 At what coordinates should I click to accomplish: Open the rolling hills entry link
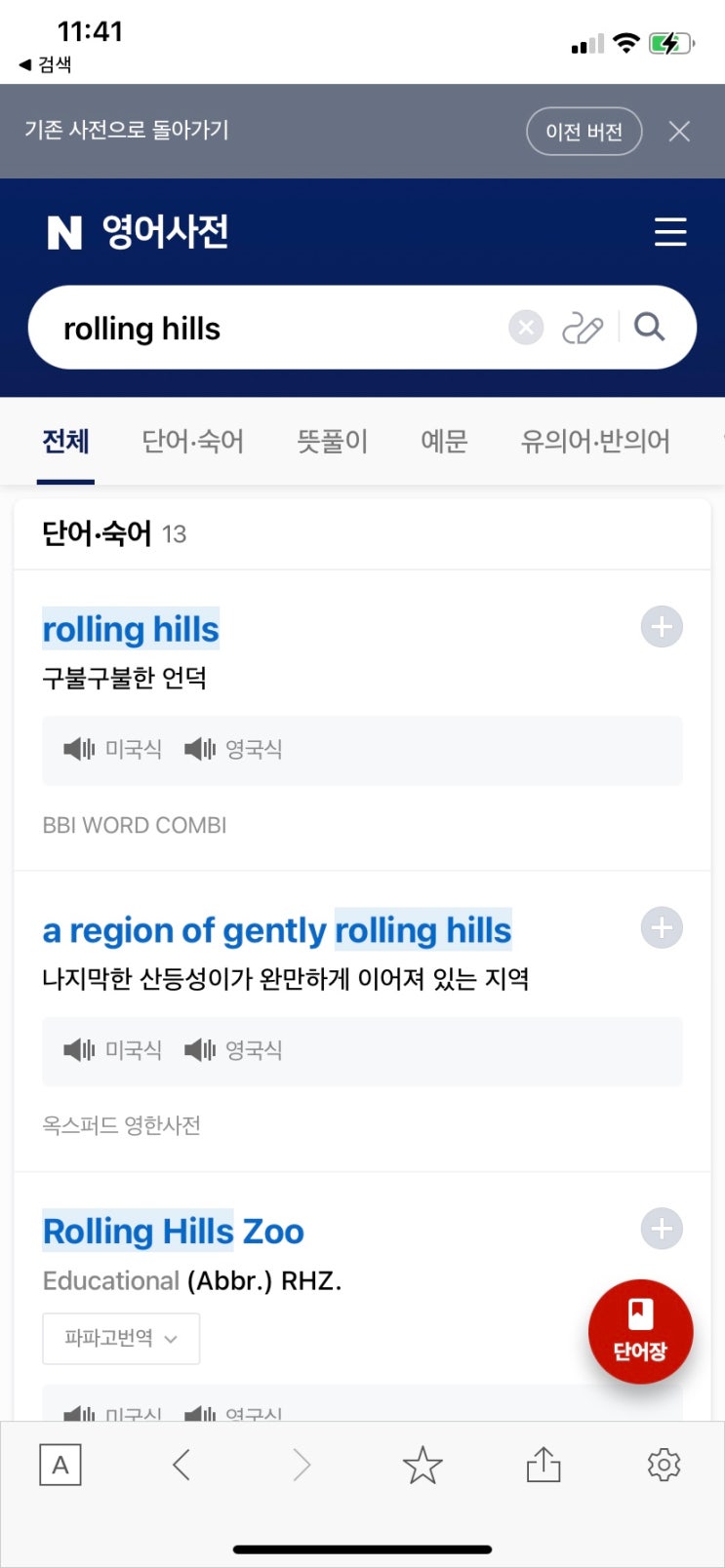[131, 629]
